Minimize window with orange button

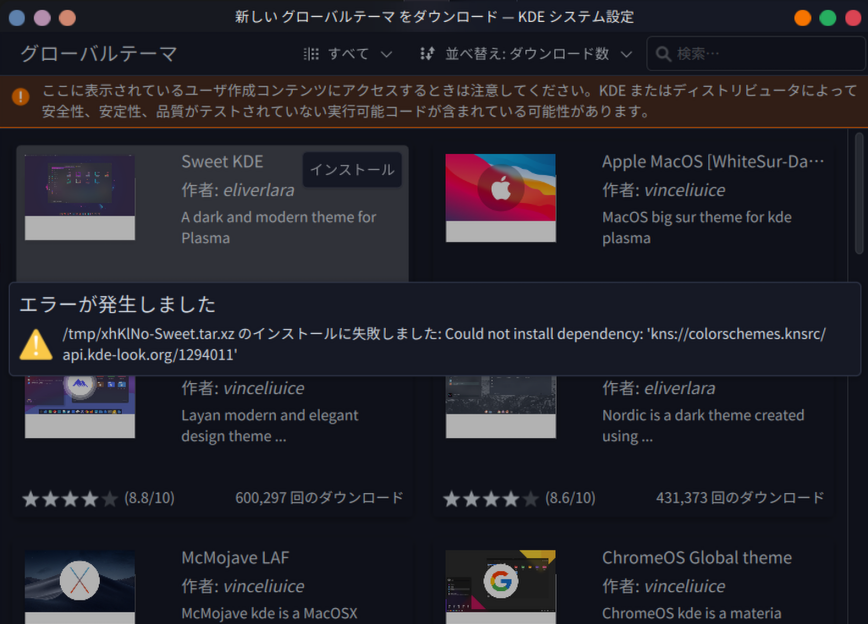(x=802, y=18)
